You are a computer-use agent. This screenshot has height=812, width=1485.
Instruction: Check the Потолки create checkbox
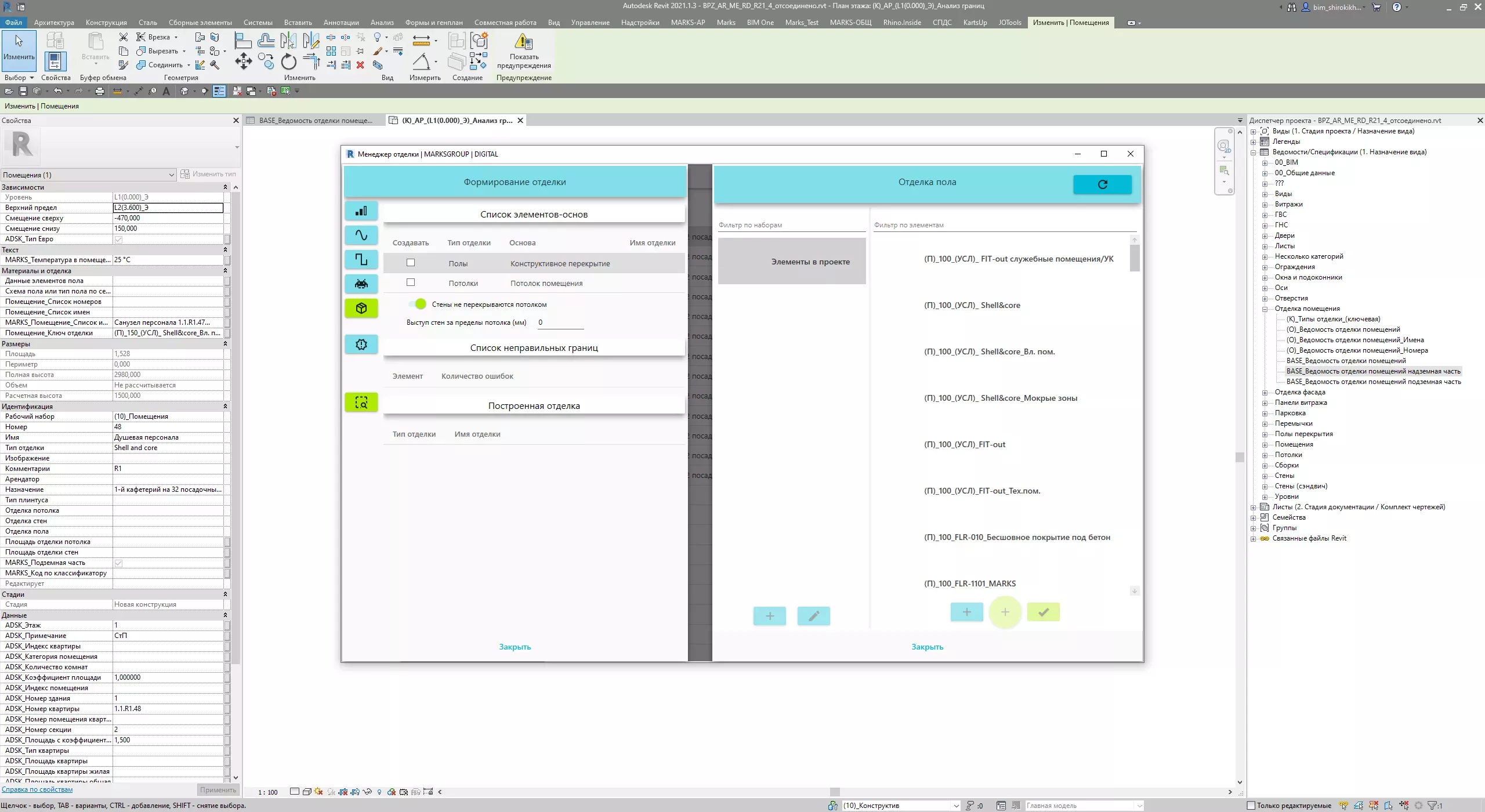click(411, 282)
